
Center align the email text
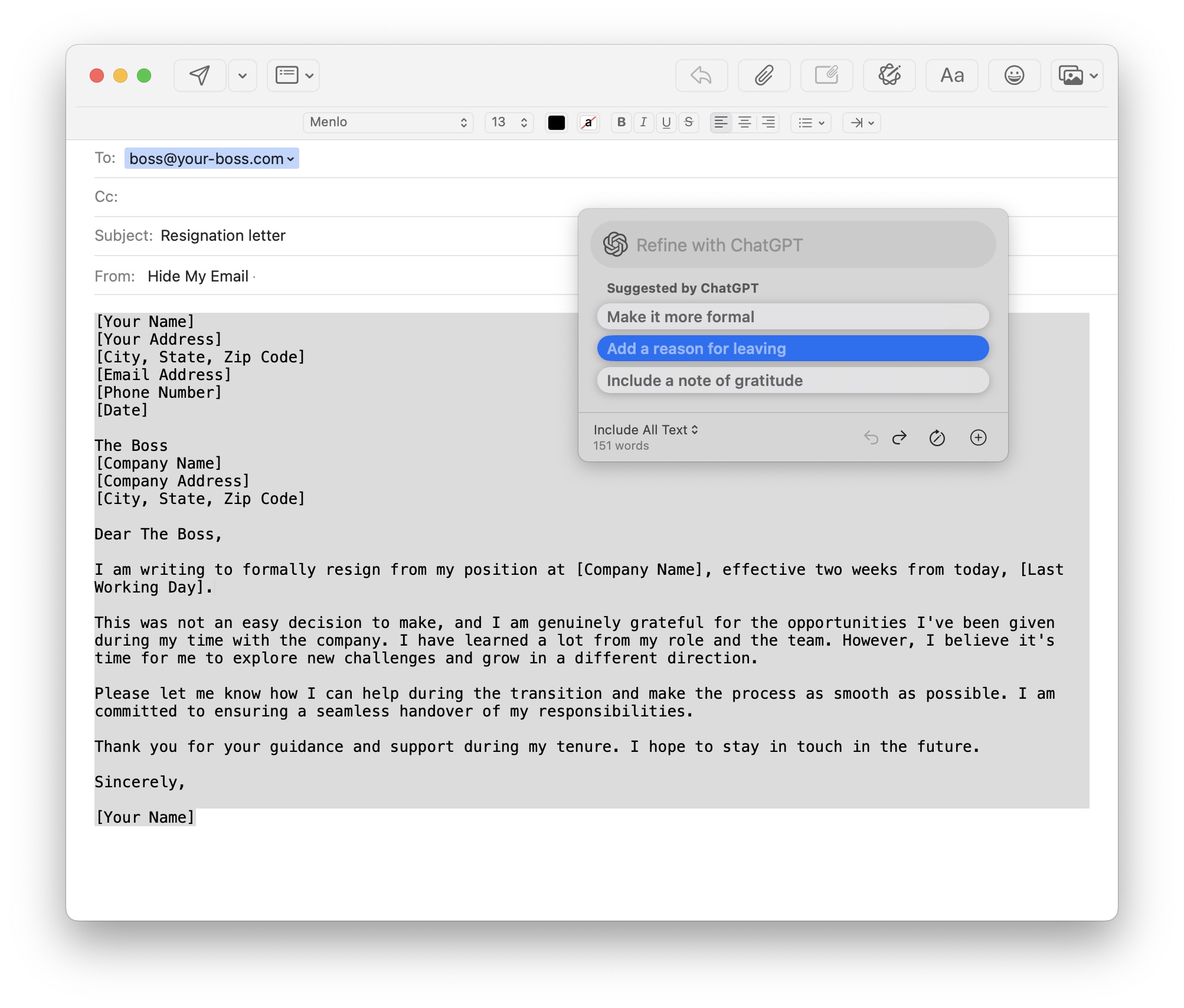(744, 123)
